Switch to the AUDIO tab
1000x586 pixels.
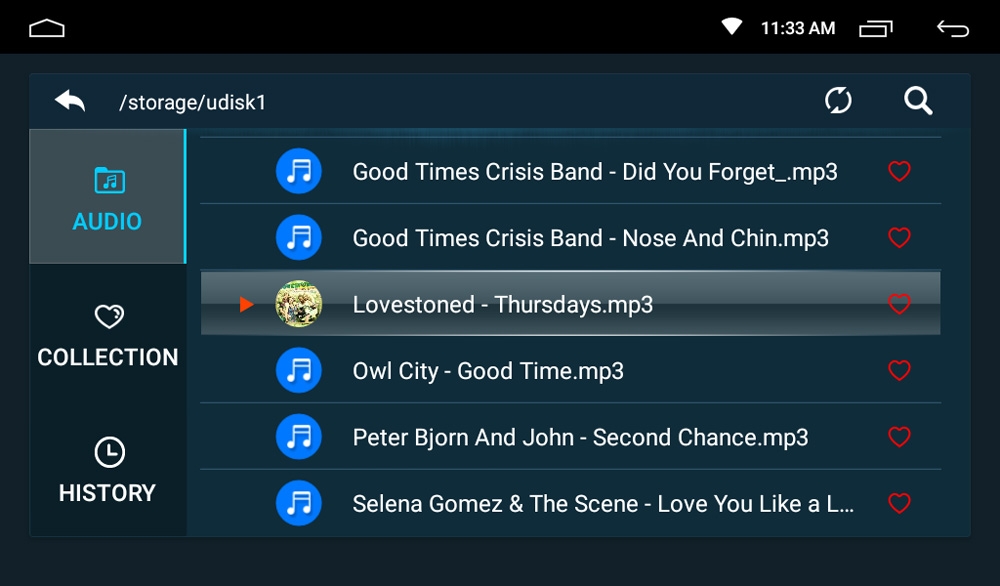[x=107, y=198]
